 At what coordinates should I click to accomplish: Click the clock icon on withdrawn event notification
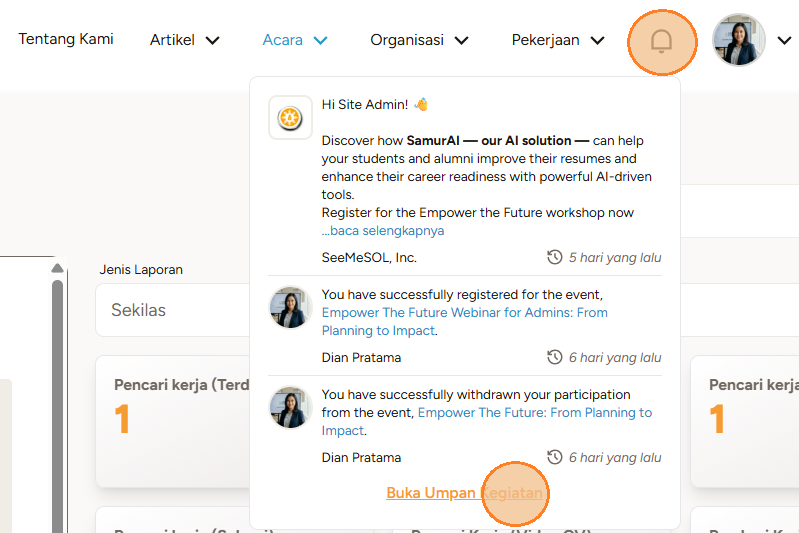(x=555, y=458)
